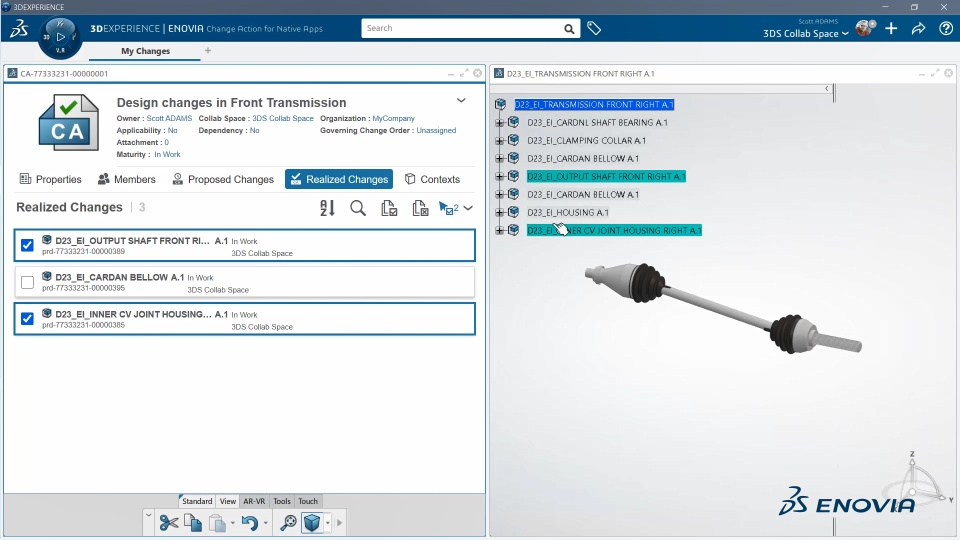
Task: Open the View action bar section
Action: (x=228, y=501)
